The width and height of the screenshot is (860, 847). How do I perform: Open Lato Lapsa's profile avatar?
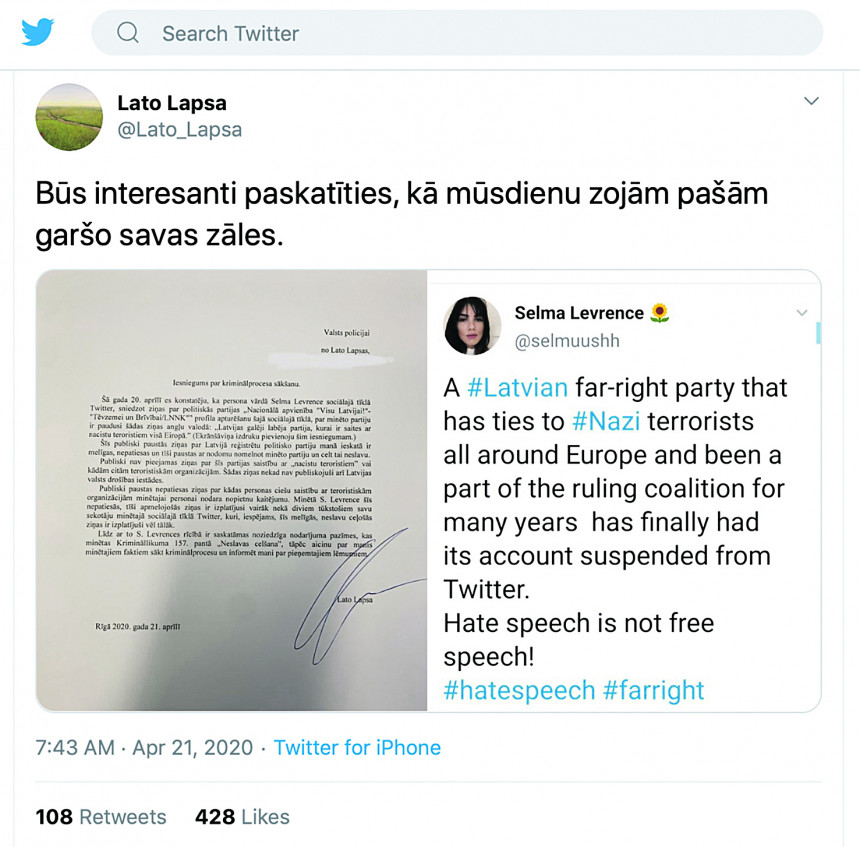click(x=69, y=117)
